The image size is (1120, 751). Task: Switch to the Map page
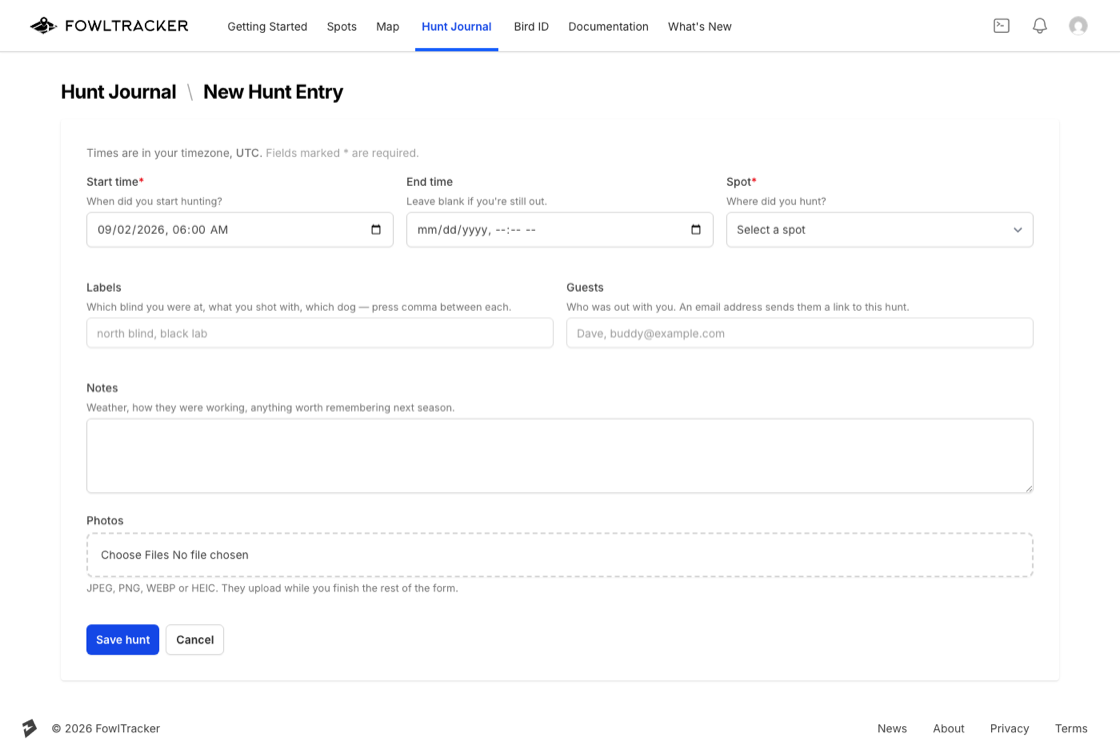tap(387, 26)
